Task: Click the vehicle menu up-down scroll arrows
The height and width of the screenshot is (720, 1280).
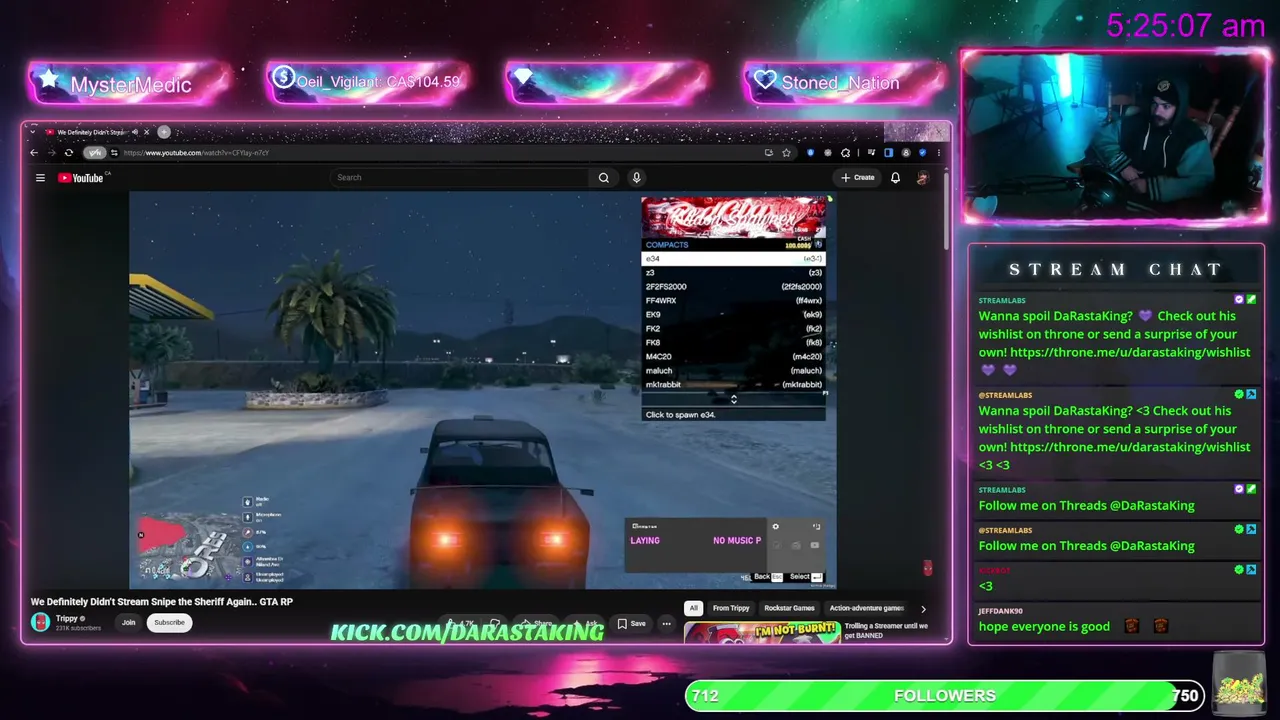Action: (x=733, y=399)
